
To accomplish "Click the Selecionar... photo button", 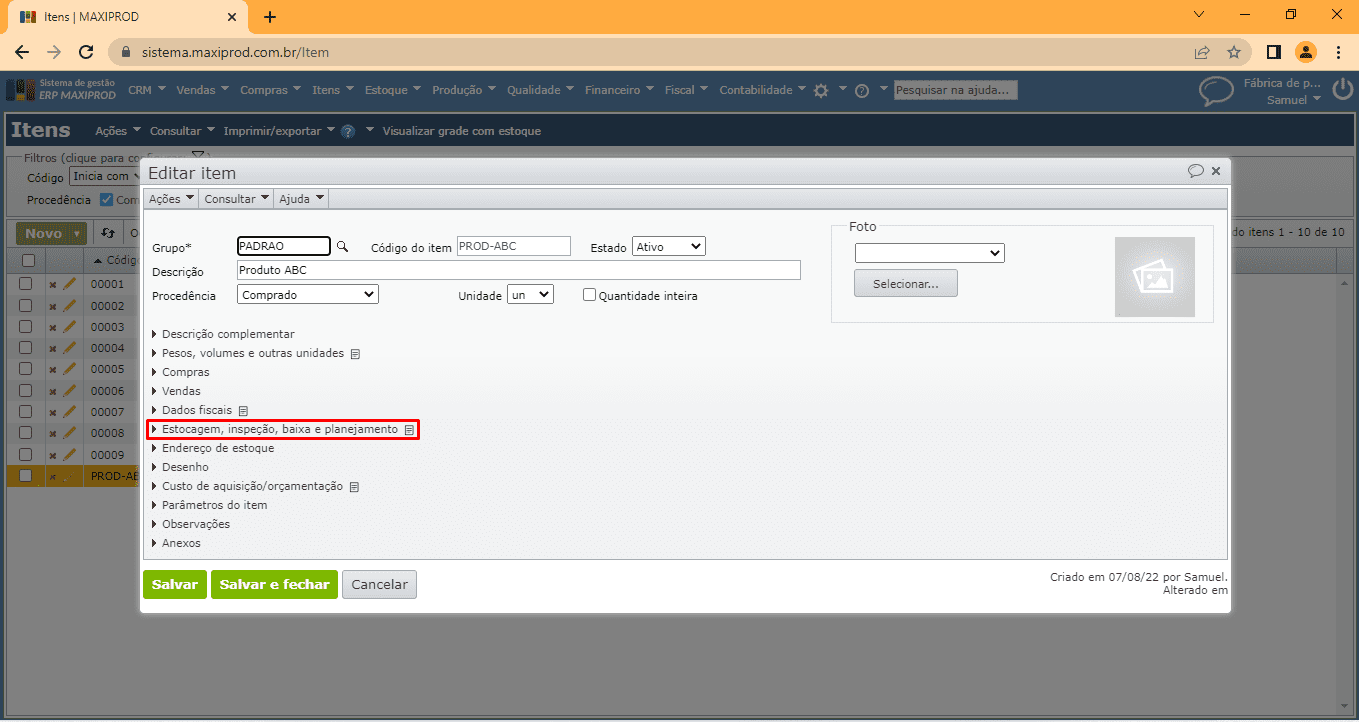I will pyautogui.click(x=906, y=283).
